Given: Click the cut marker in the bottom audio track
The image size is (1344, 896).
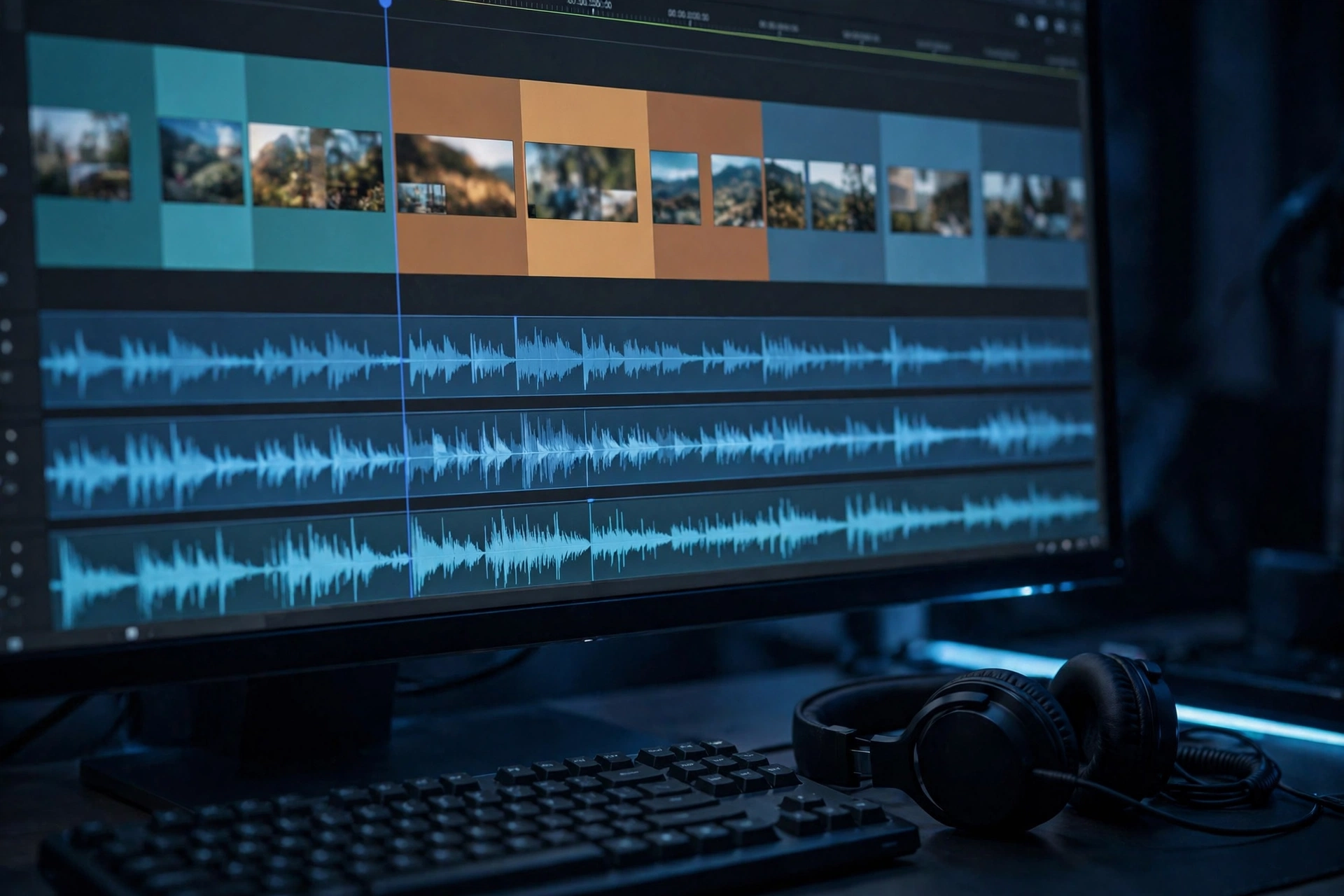Looking at the screenshot, I should 591,501.
